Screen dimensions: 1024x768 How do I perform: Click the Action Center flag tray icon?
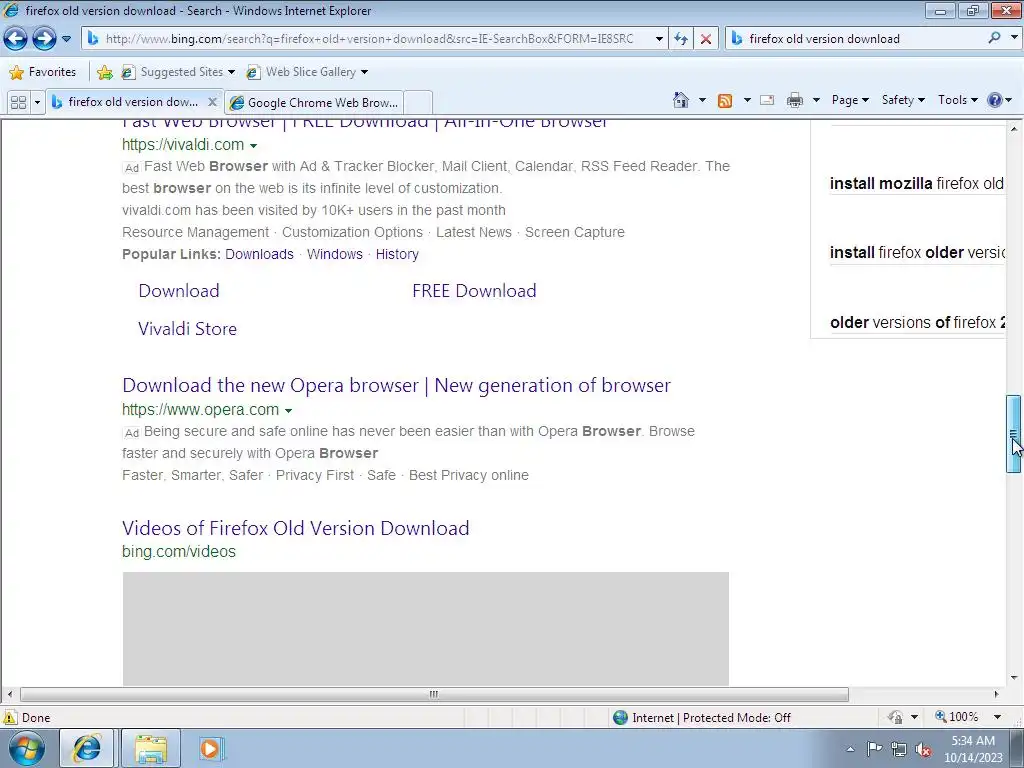coord(874,748)
